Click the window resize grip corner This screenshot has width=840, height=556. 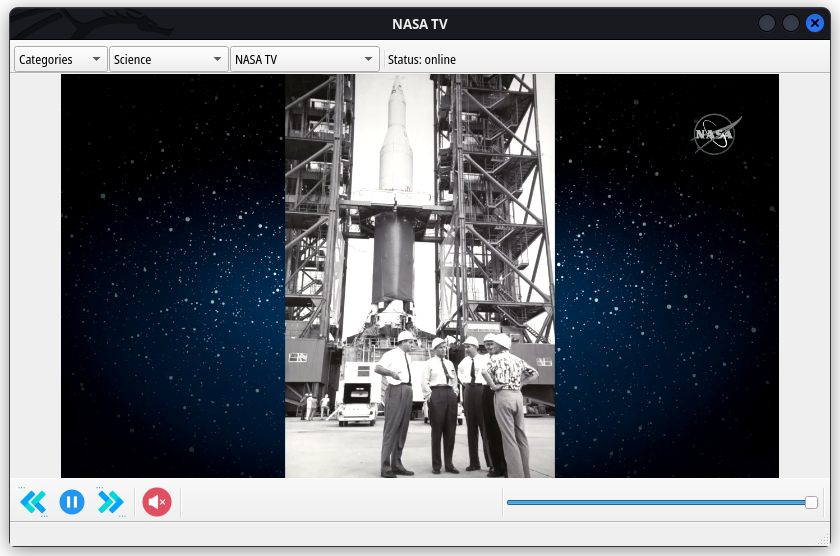point(824,540)
